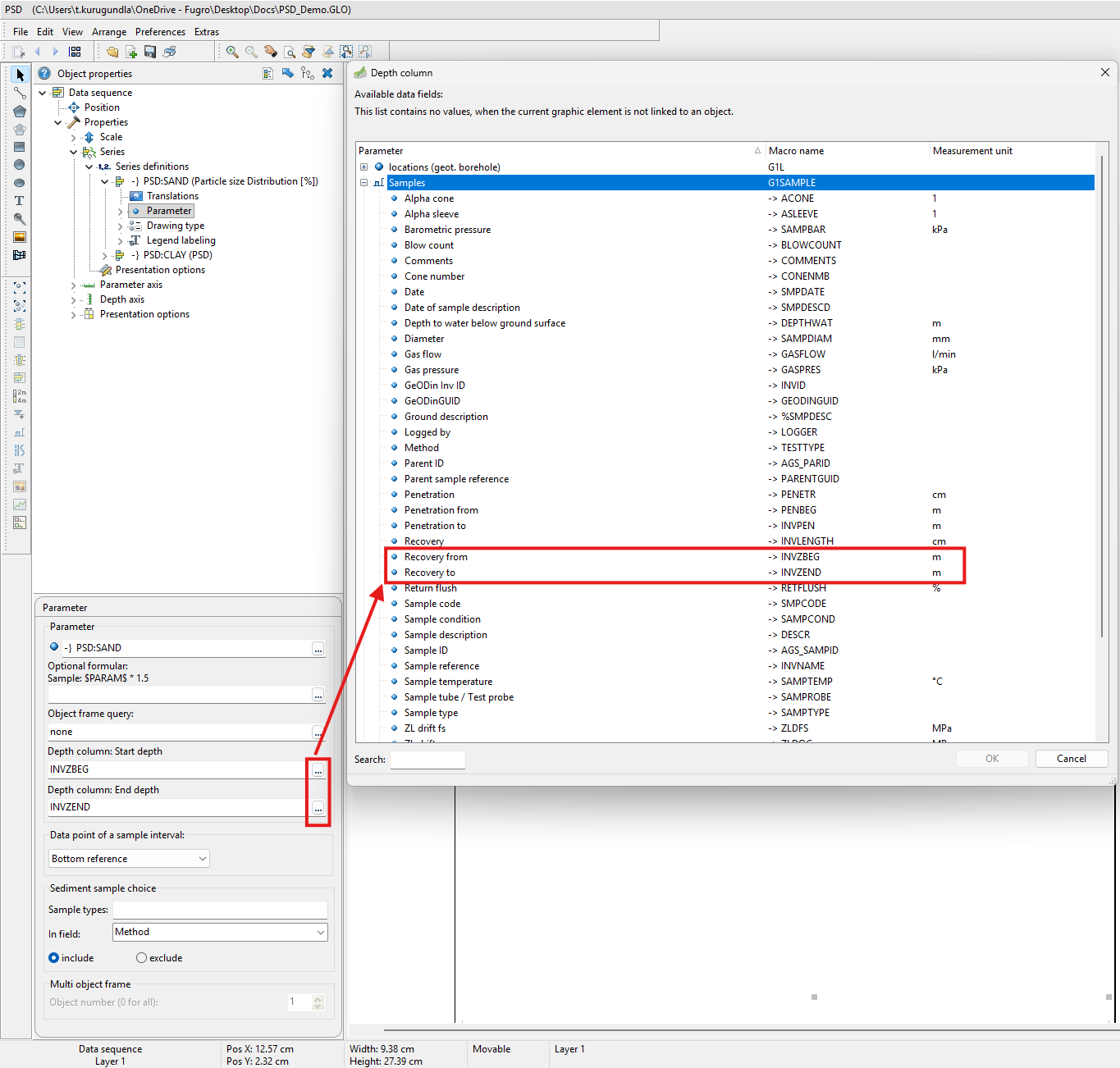
Task: Open the Bottom reference dropdown
Action: (129, 859)
